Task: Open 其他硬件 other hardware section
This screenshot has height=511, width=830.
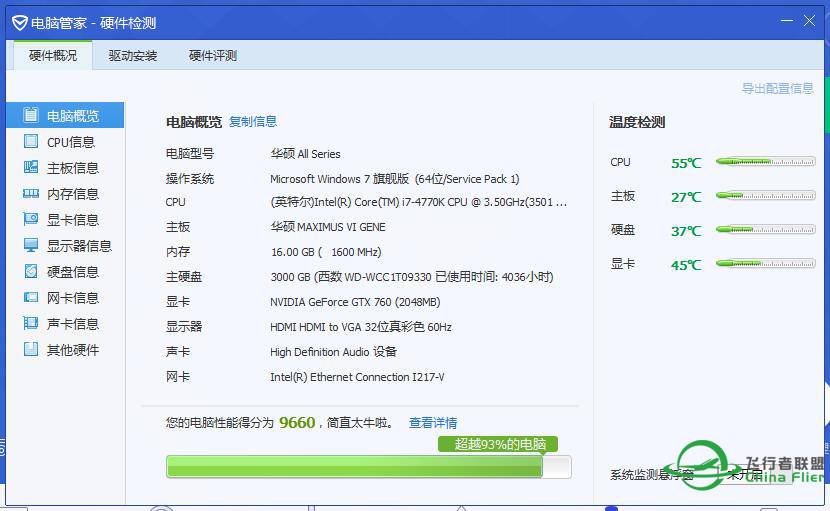Action: pyautogui.click(x=72, y=350)
